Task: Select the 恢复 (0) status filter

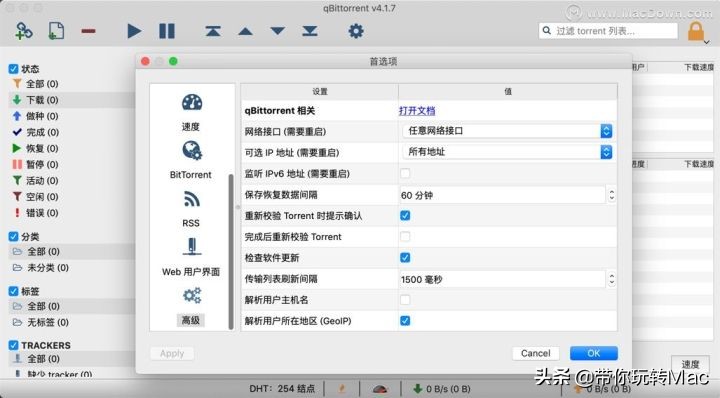Action: pyautogui.click(x=42, y=148)
